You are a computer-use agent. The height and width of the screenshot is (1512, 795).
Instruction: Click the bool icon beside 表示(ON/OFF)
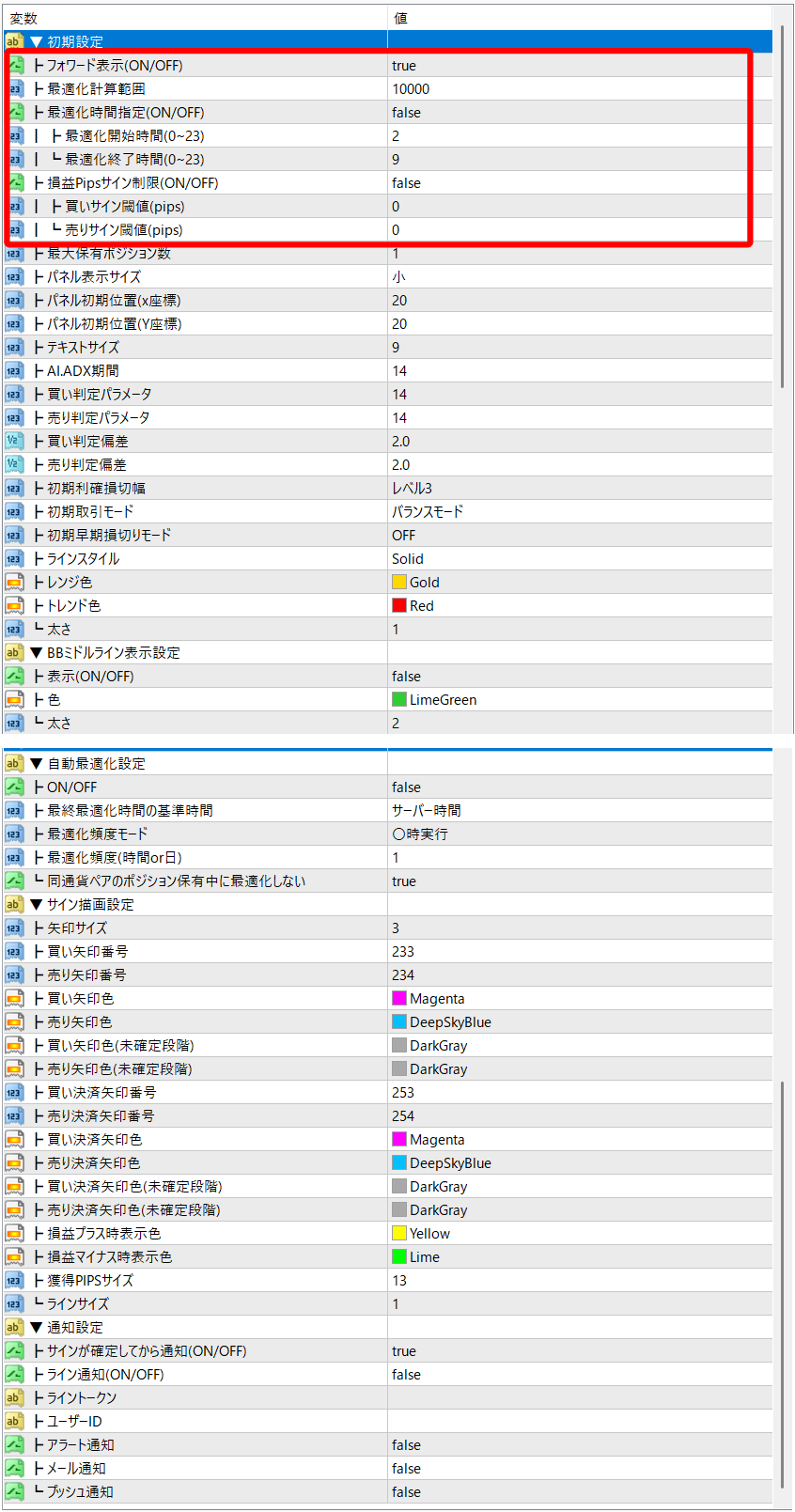pos(14,676)
